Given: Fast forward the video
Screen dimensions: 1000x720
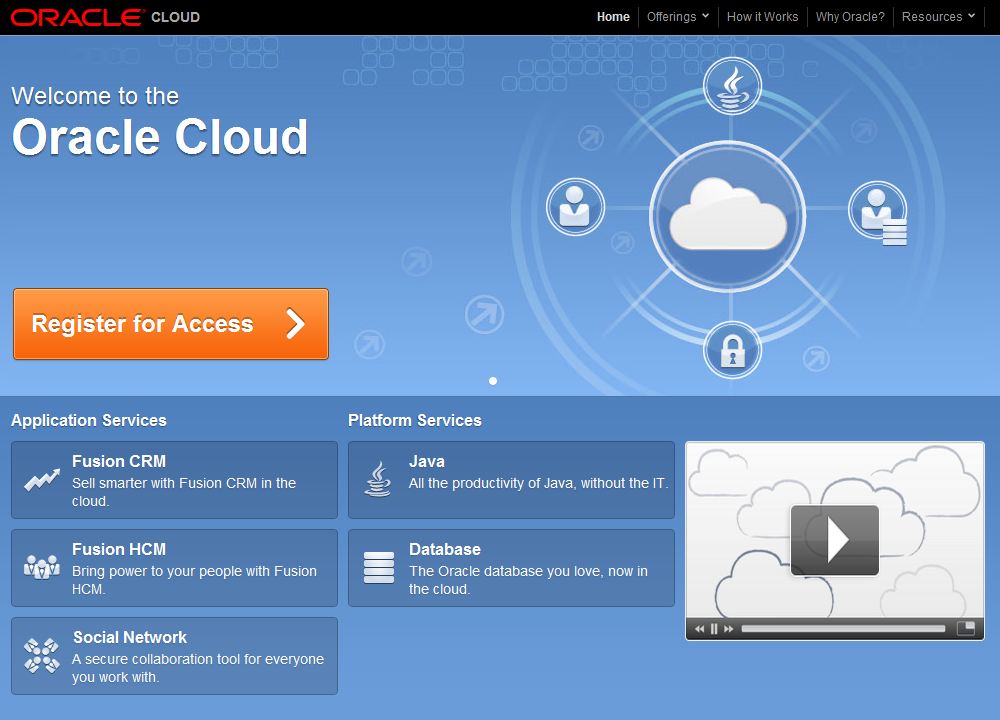Looking at the screenshot, I should [x=728, y=629].
